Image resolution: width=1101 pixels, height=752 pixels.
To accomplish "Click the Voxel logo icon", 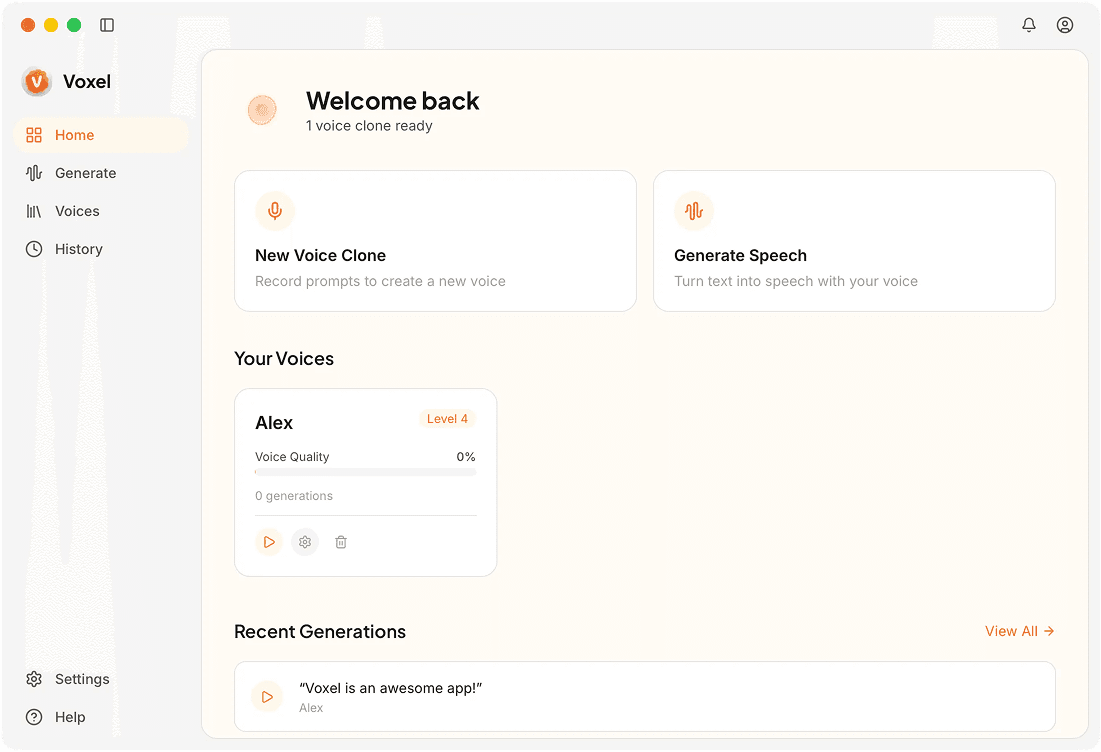I will [37, 82].
